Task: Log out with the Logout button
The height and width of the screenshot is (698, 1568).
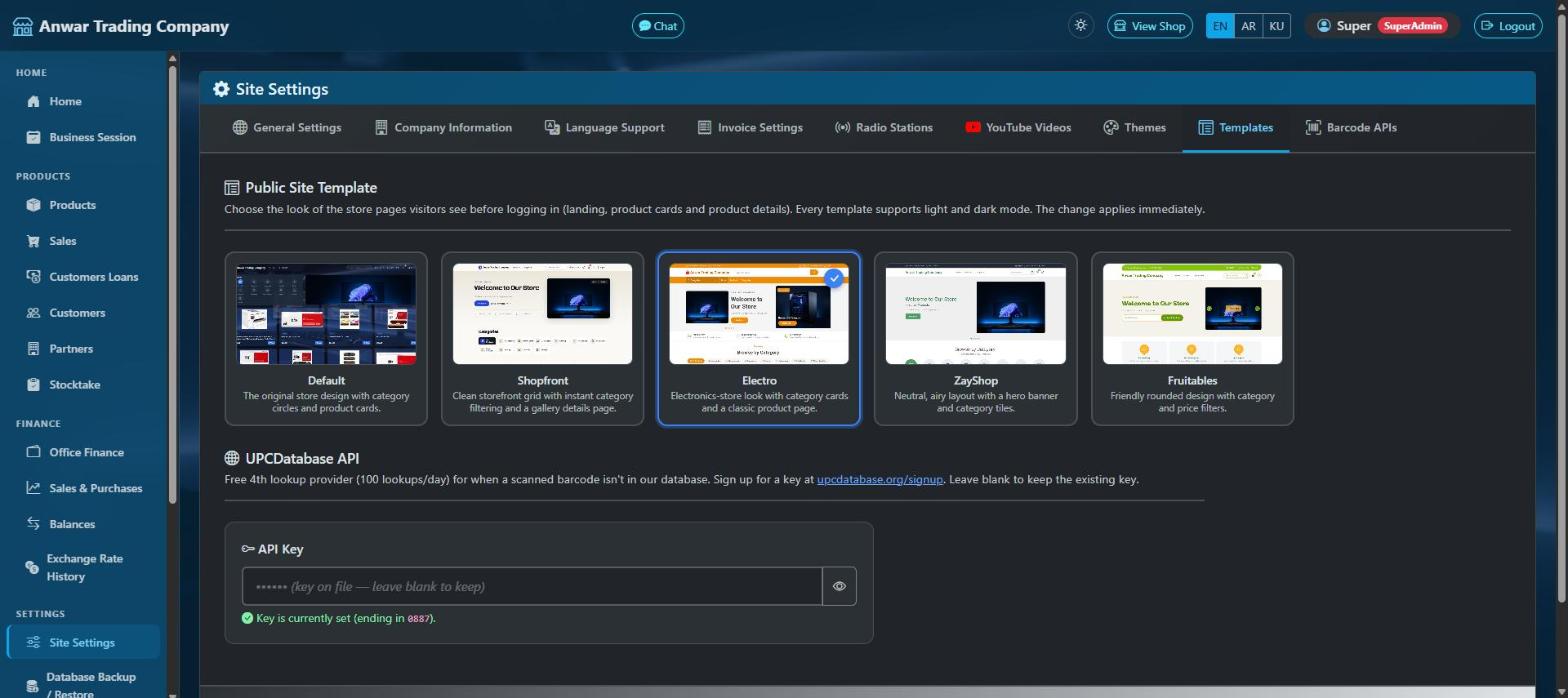Action: click(x=1508, y=26)
